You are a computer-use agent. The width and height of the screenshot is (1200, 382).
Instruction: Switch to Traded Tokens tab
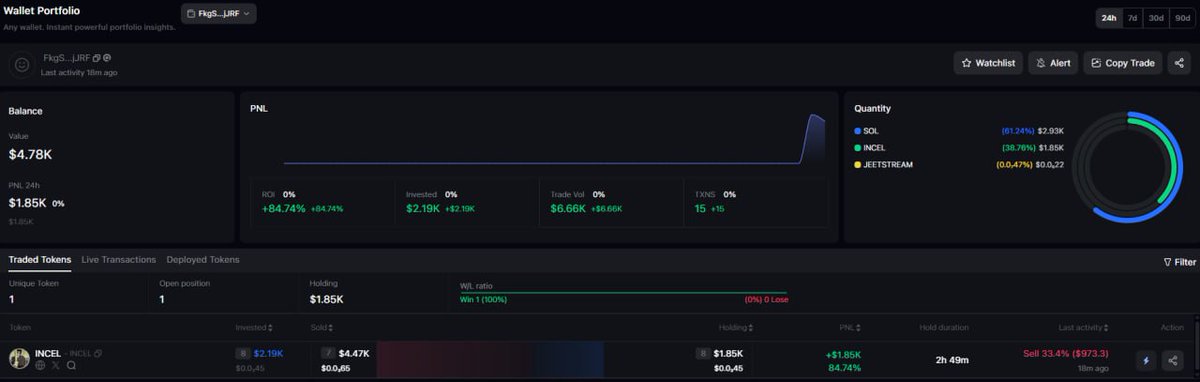(40, 260)
